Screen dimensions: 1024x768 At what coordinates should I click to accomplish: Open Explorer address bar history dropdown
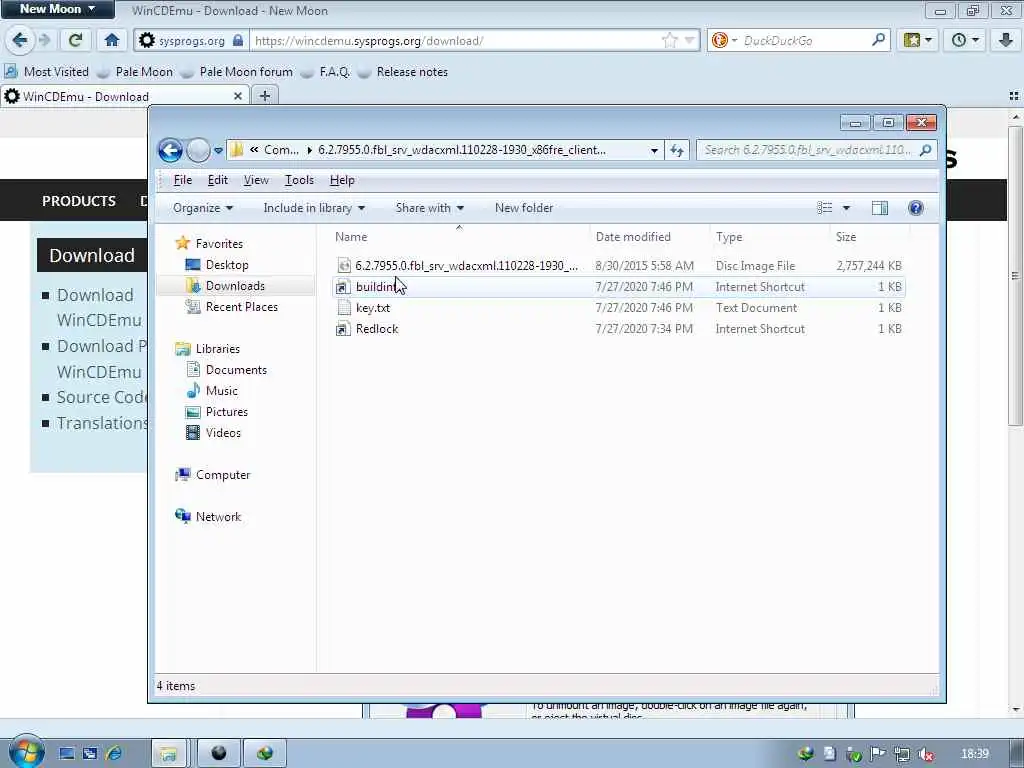click(x=654, y=150)
